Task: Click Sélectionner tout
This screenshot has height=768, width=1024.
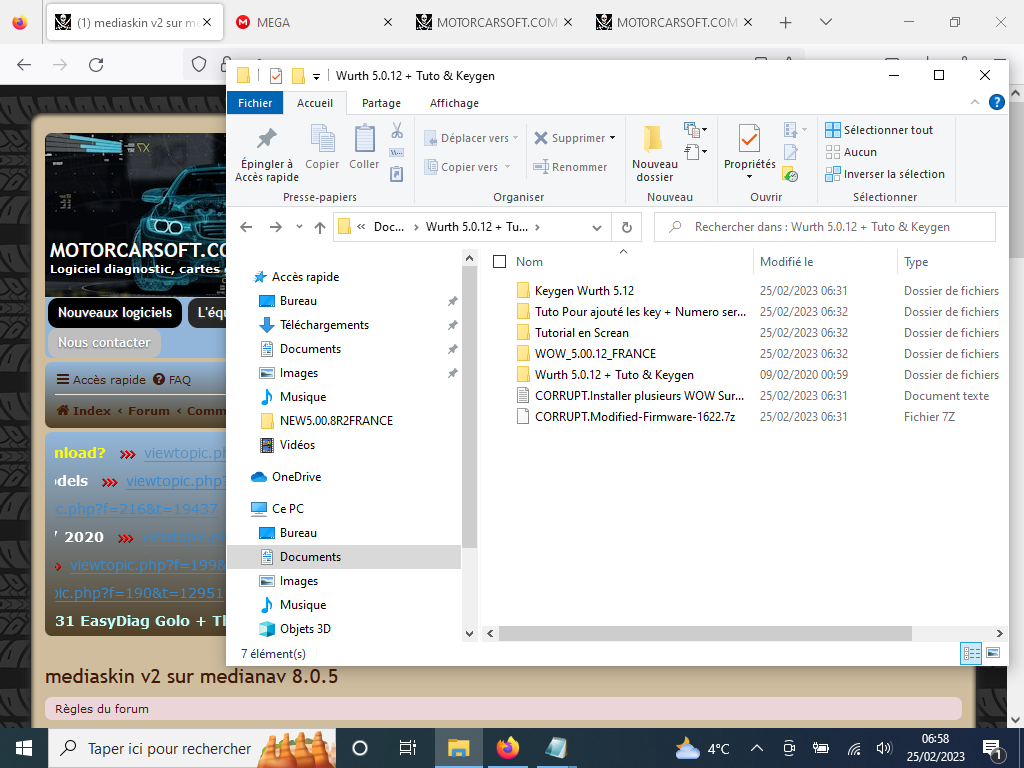Action: (879, 130)
